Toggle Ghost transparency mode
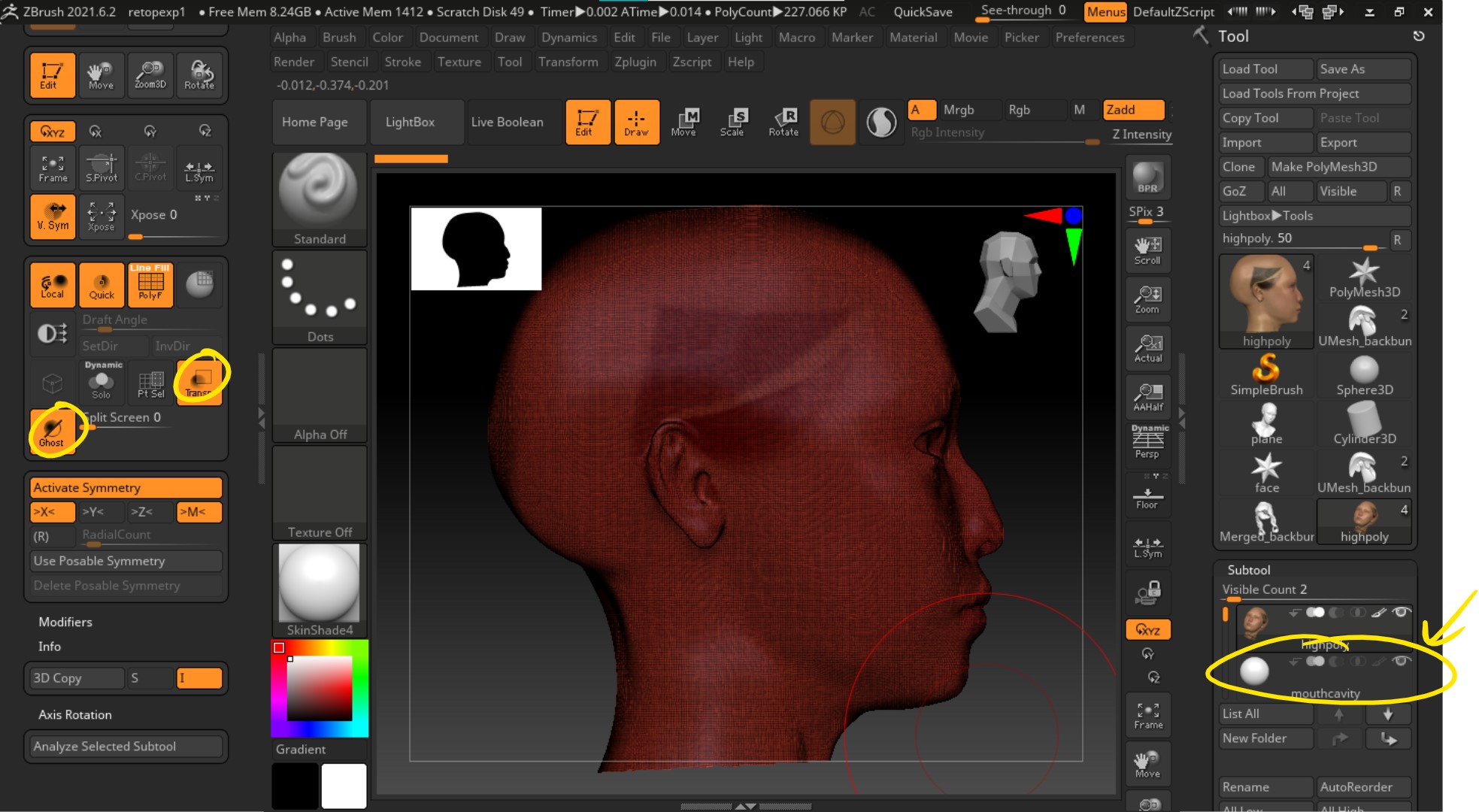Screen dimensions: 1479x812 pos(52,429)
